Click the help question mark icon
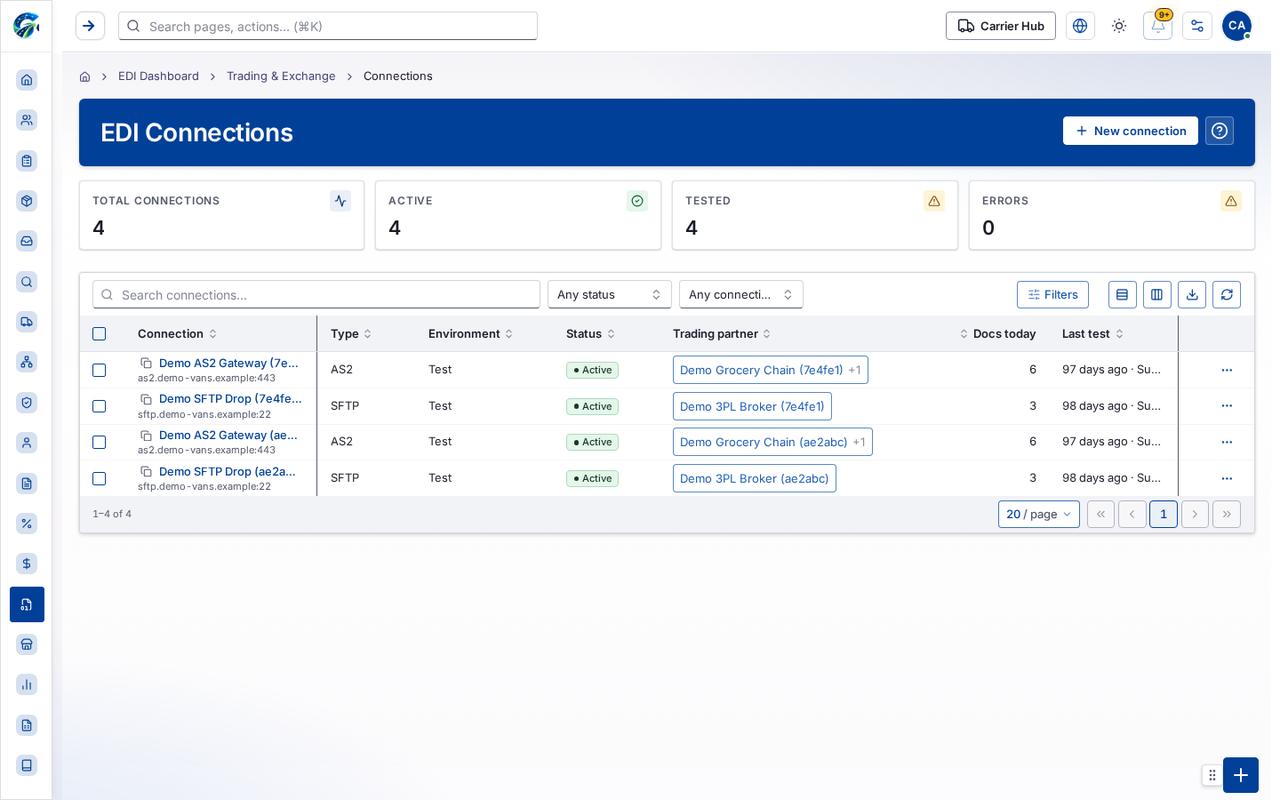 pyautogui.click(x=1219, y=131)
